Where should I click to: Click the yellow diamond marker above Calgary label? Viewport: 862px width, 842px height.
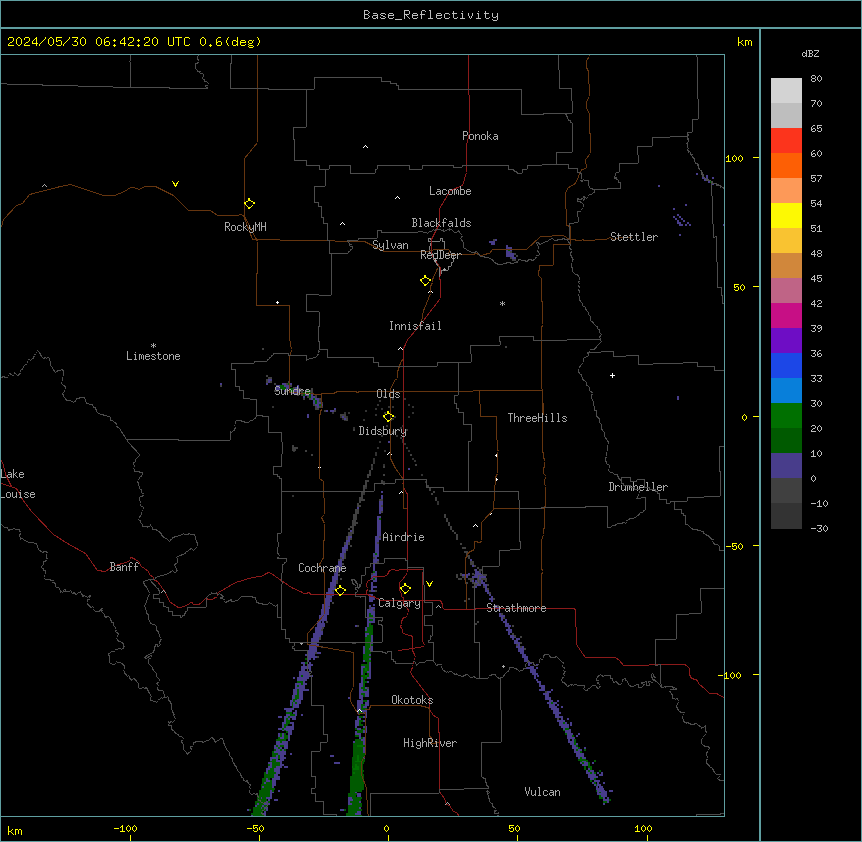click(405, 589)
